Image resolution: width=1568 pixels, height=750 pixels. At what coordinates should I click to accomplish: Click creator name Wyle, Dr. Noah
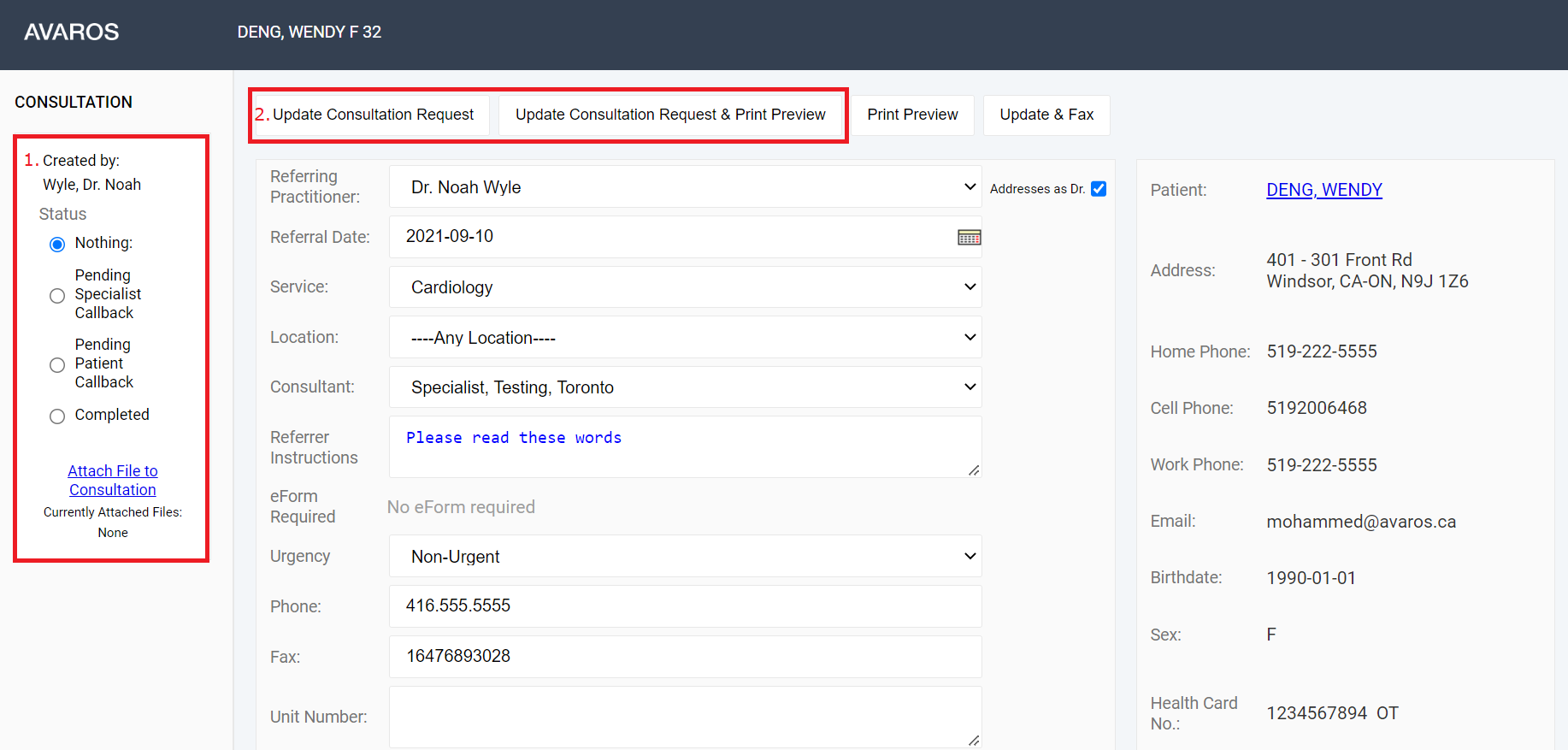click(92, 185)
